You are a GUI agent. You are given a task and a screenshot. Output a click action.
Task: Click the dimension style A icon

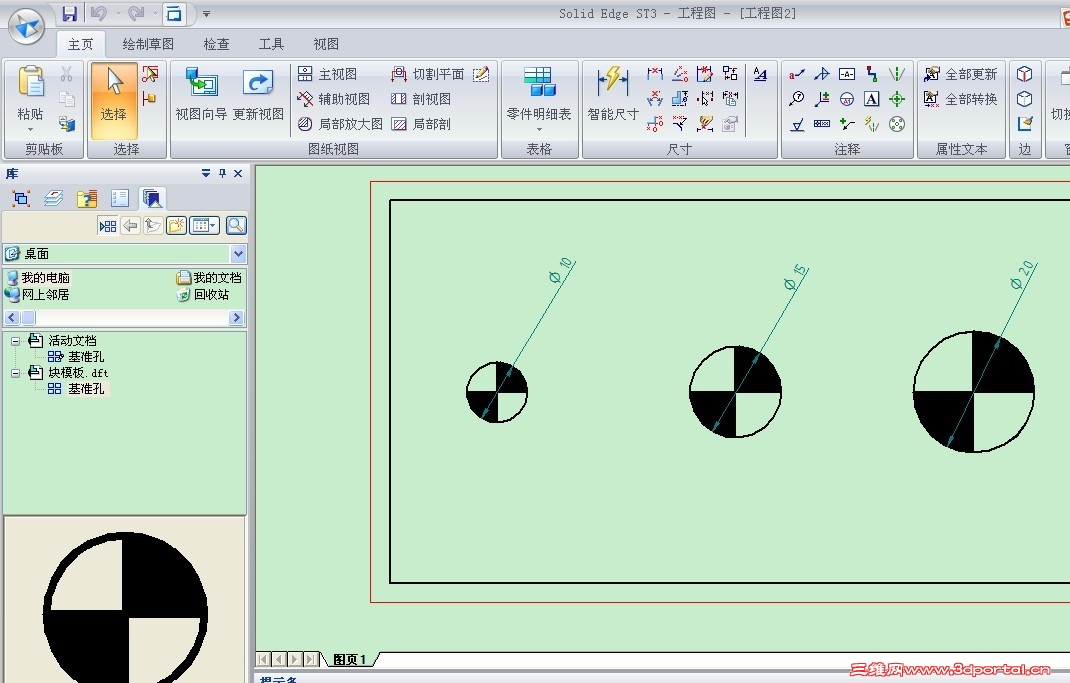[x=760, y=74]
